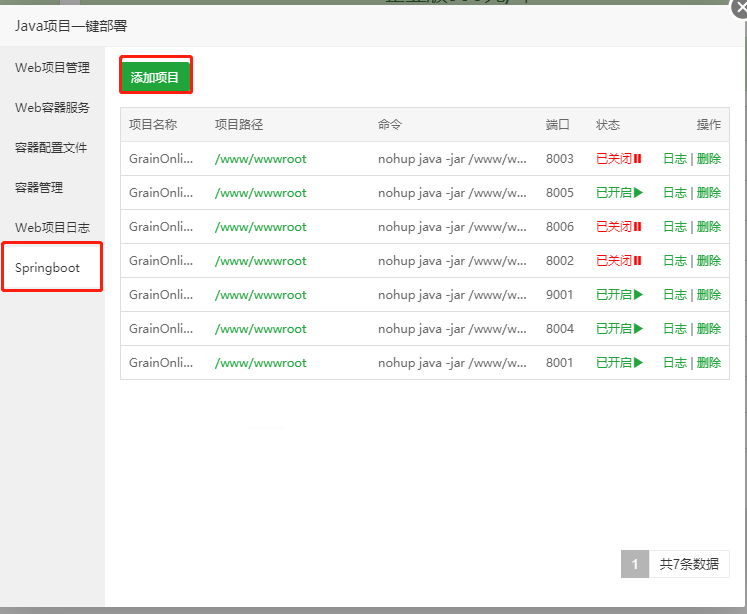Delete the project on port 8005

(x=708, y=193)
